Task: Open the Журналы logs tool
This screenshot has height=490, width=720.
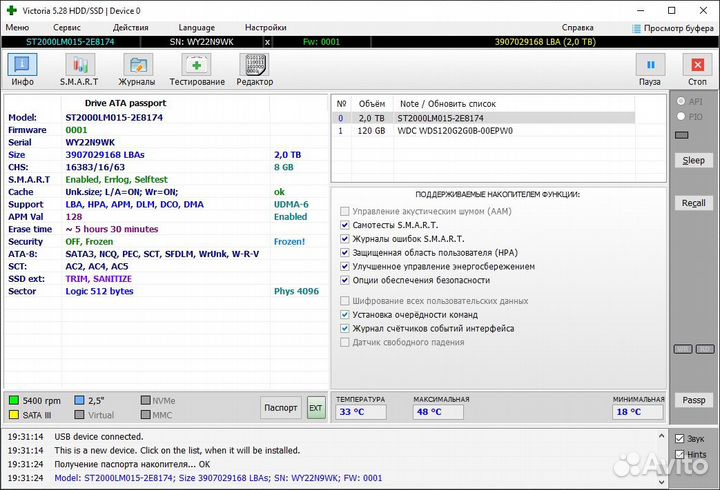Action: [137, 69]
